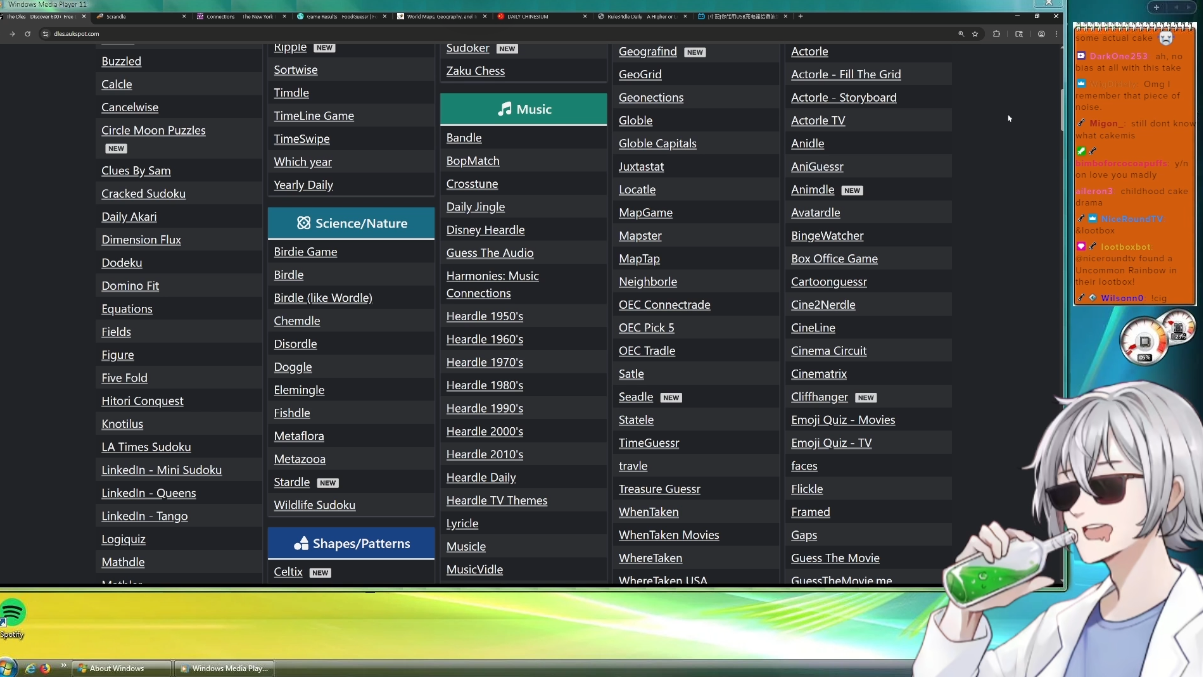Open Birdie Game in Science/Nature
The width and height of the screenshot is (1203, 677).
pos(305,252)
